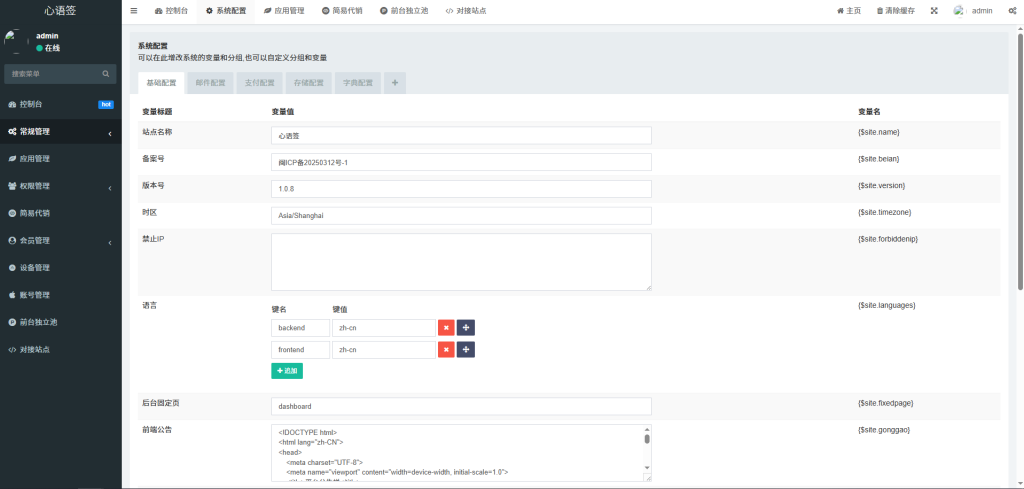Image resolution: width=1024 pixels, height=489 pixels.
Task: Click the fullscreen toggle icon in top bar
Action: (934, 10)
